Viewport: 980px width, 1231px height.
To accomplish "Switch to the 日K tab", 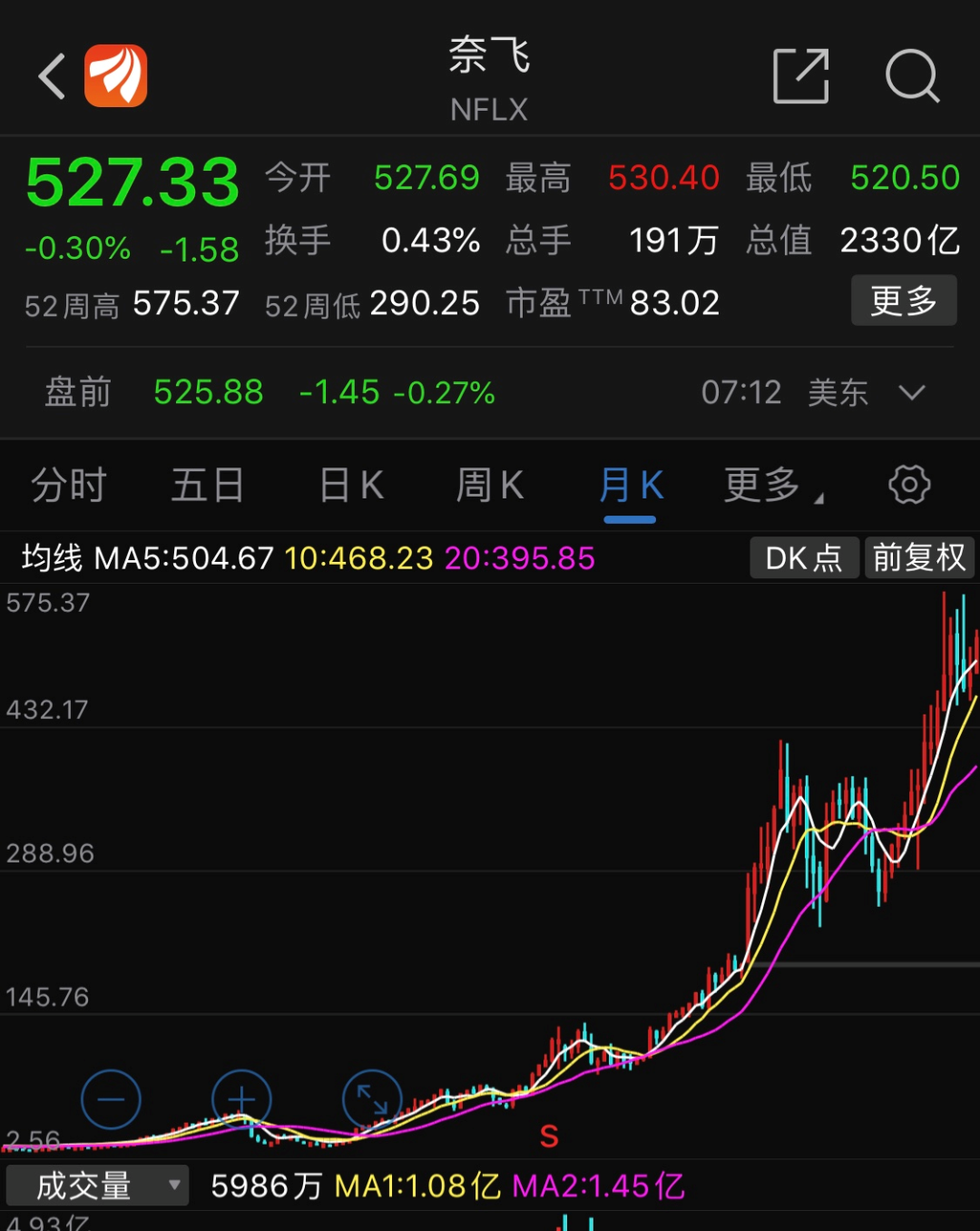I will coord(352,486).
